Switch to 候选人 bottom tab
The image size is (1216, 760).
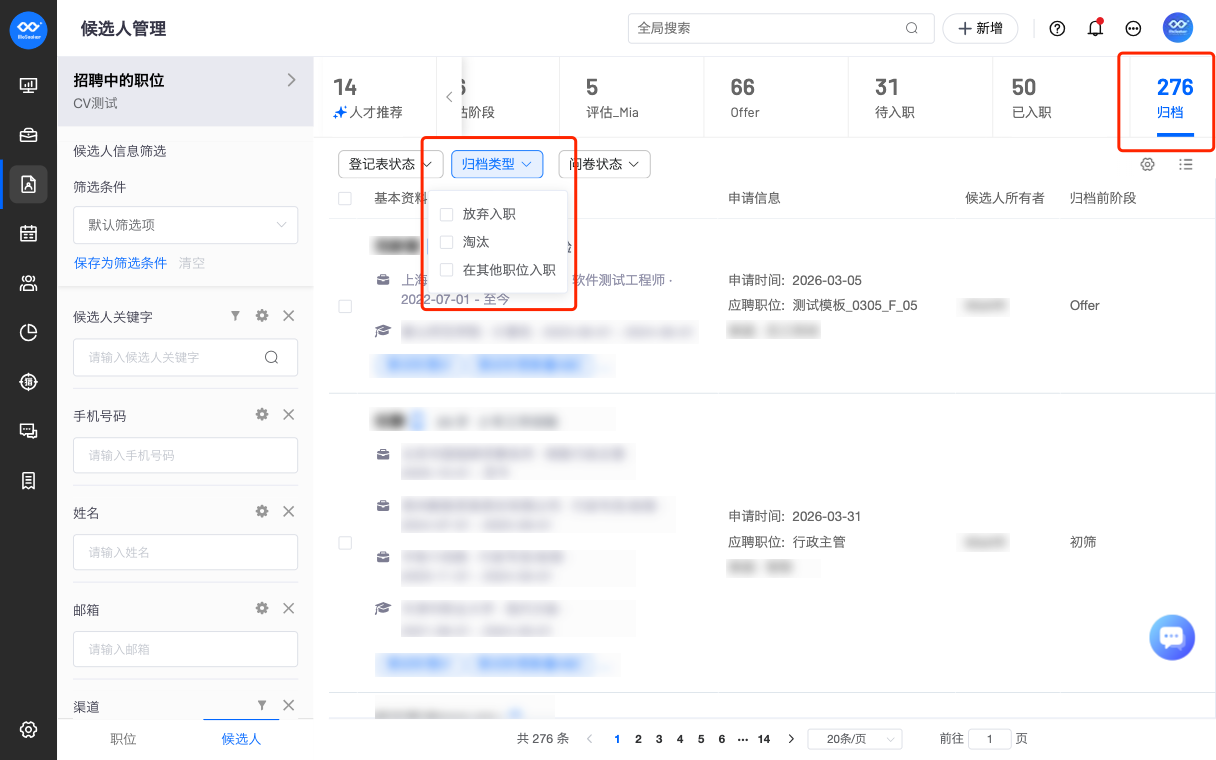(x=241, y=739)
